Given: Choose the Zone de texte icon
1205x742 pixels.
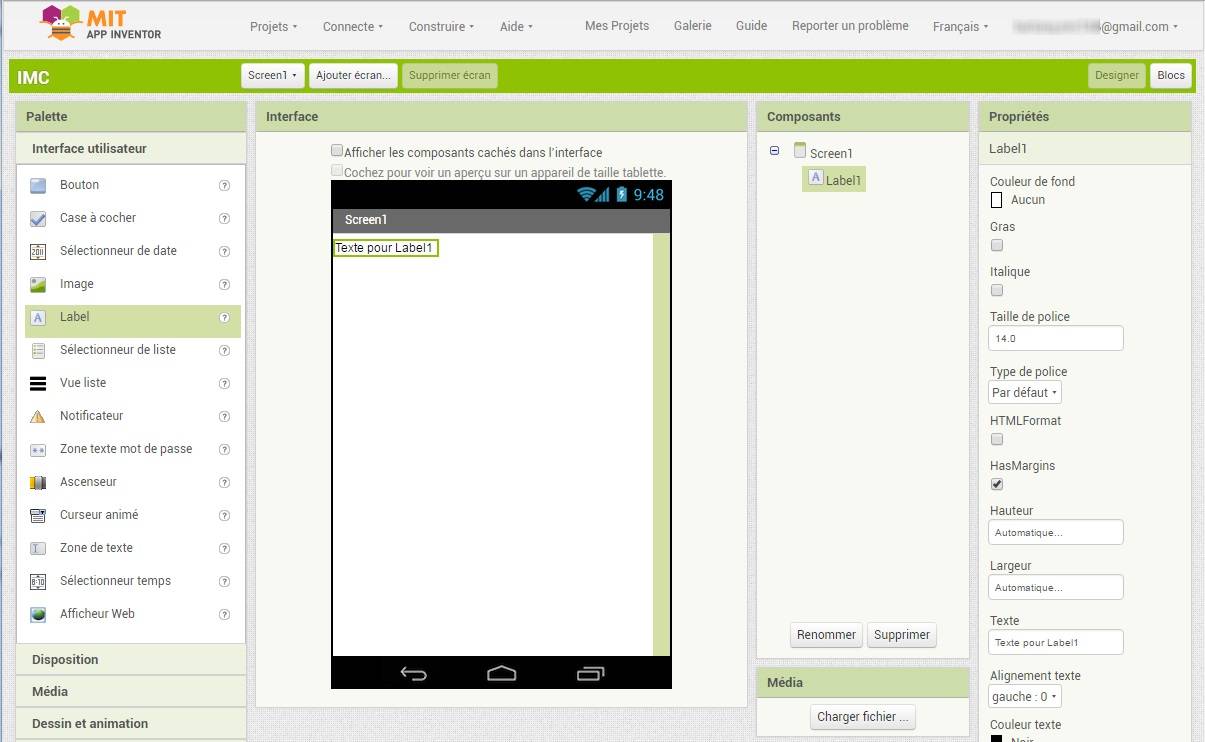Looking at the screenshot, I should tap(38, 548).
